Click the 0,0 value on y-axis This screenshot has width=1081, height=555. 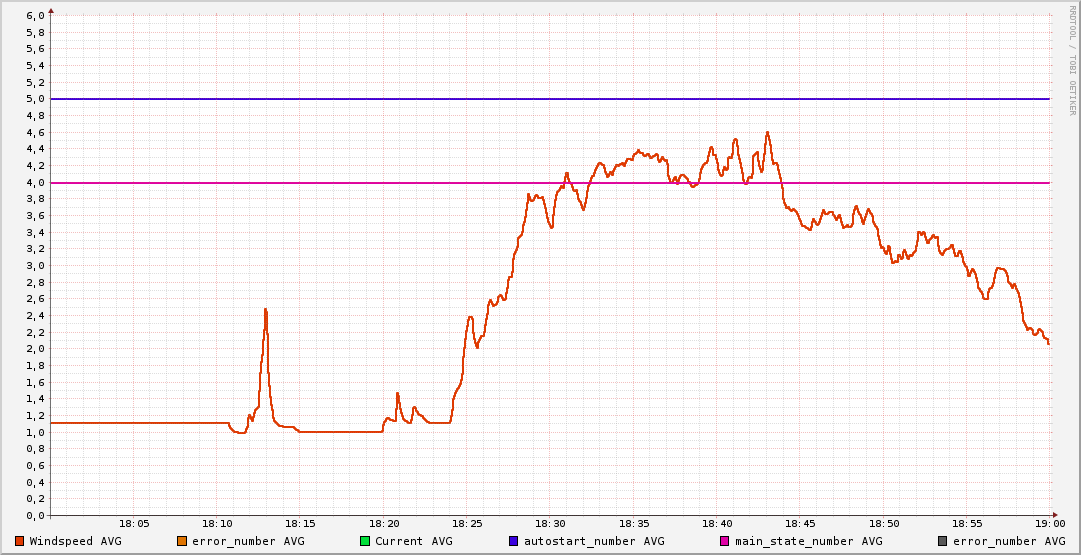35,516
